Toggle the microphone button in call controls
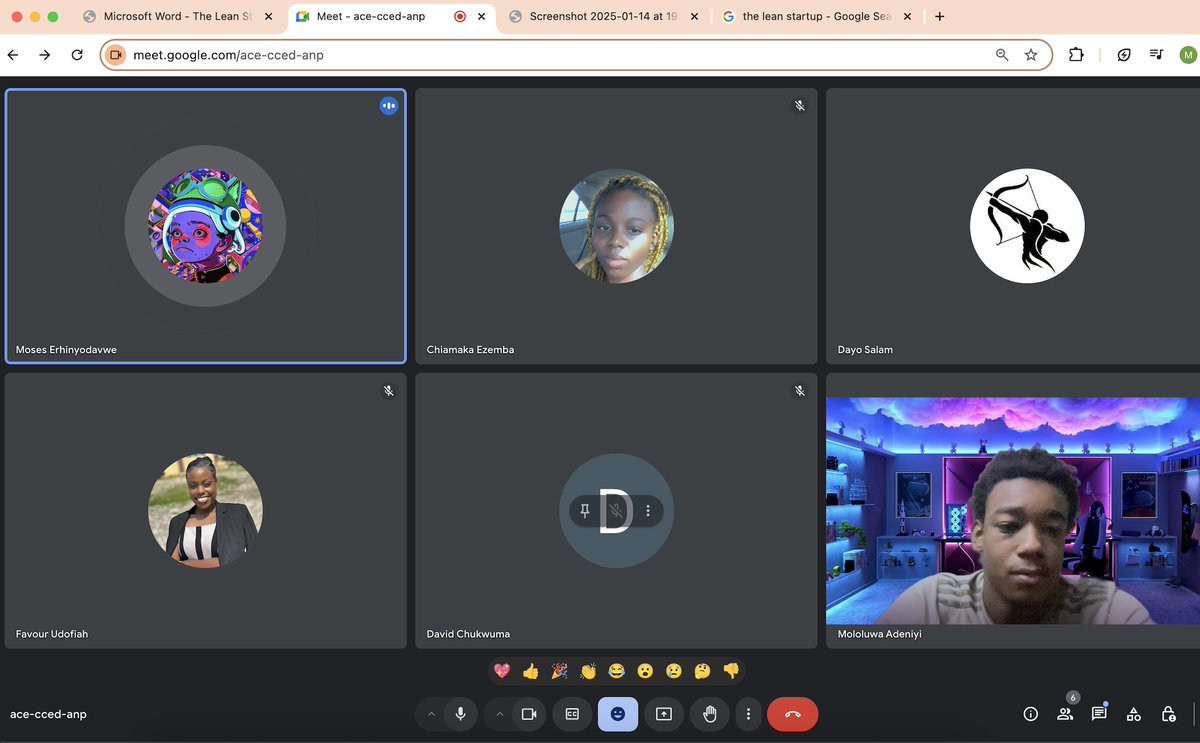 460,714
